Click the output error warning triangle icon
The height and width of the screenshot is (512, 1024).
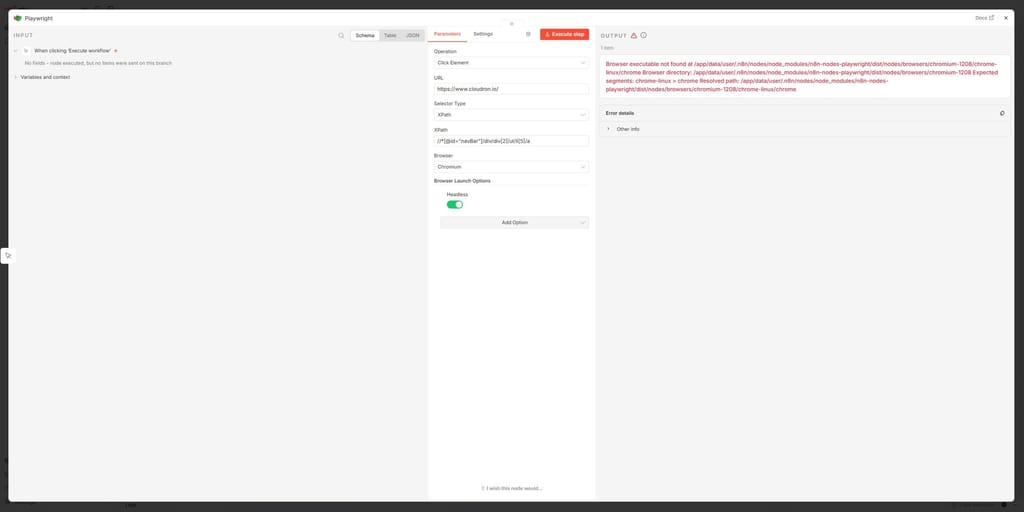[633, 35]
